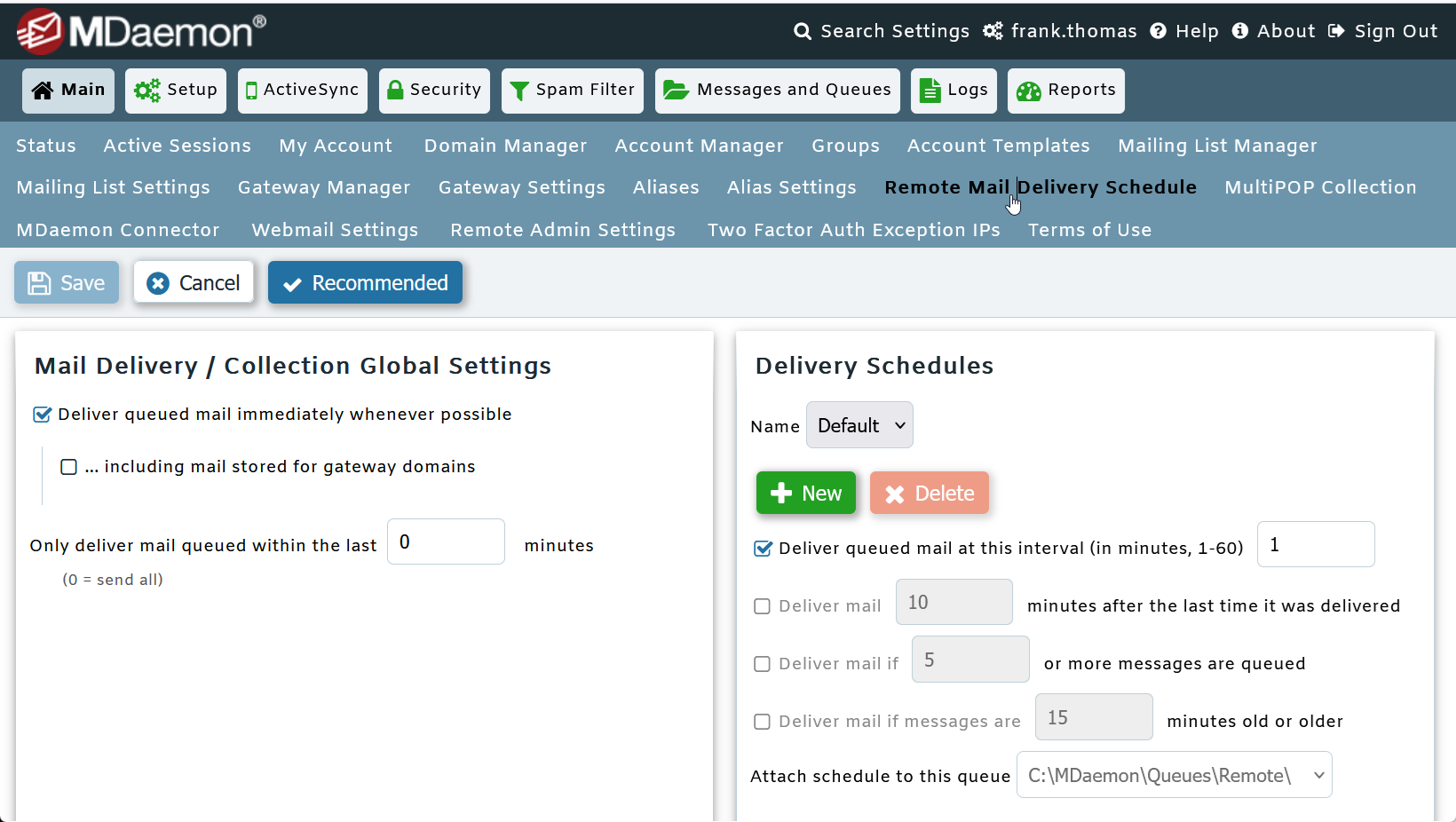Click the About info icon
This screenshot has width=1456, height=822.
pyautogui.click(x=1240, y=31)
